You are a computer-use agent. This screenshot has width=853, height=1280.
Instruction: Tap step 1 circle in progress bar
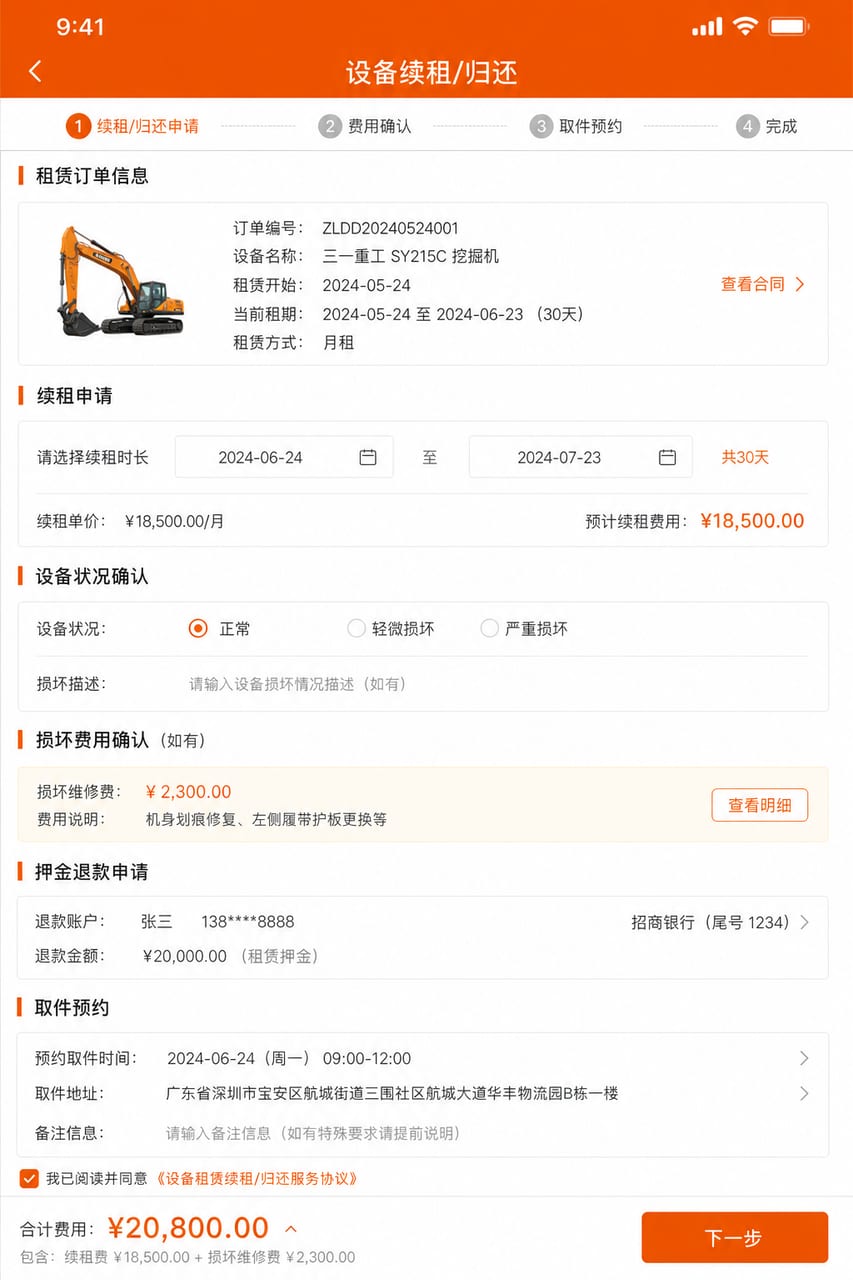coord(78,126)
